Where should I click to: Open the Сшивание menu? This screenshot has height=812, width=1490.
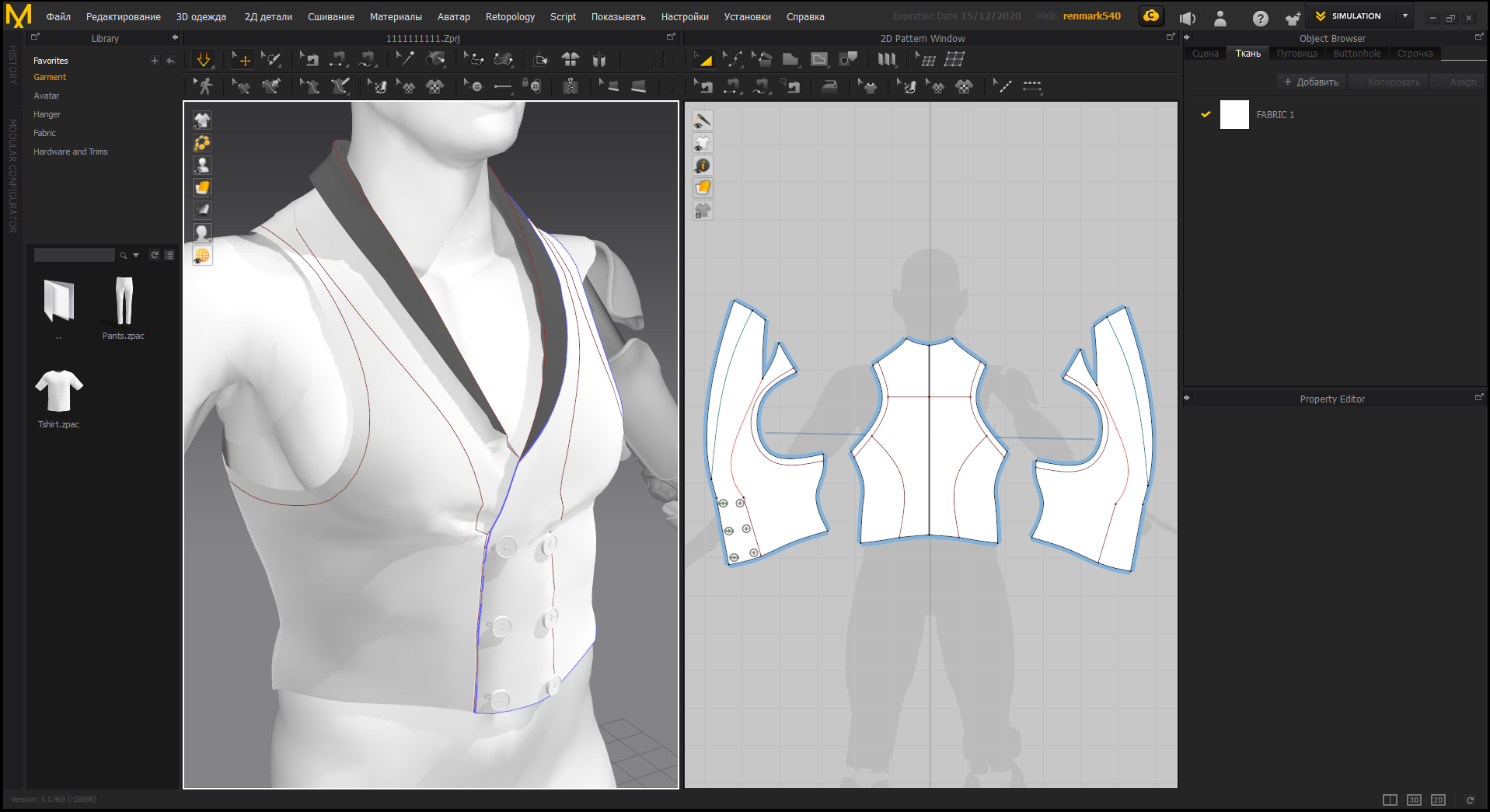click(331, 16)
